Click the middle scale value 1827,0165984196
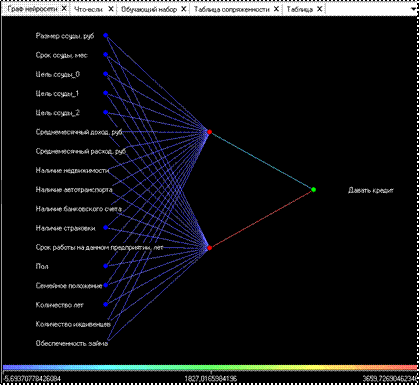The image size is (419, 385). pos(211,379)
